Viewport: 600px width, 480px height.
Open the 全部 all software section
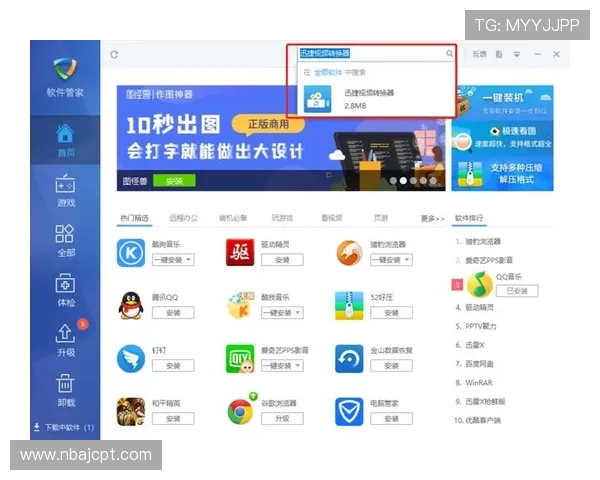[x=65, y=233]
